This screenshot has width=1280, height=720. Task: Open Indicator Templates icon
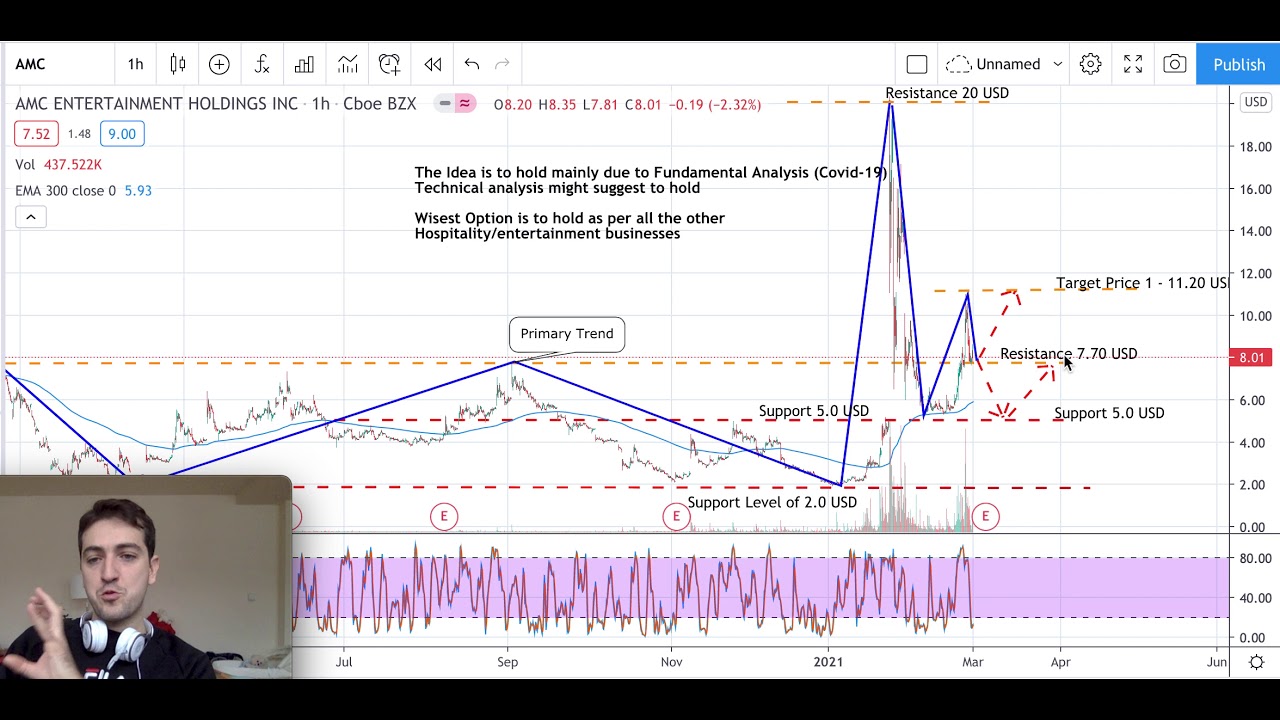point(347,64)
